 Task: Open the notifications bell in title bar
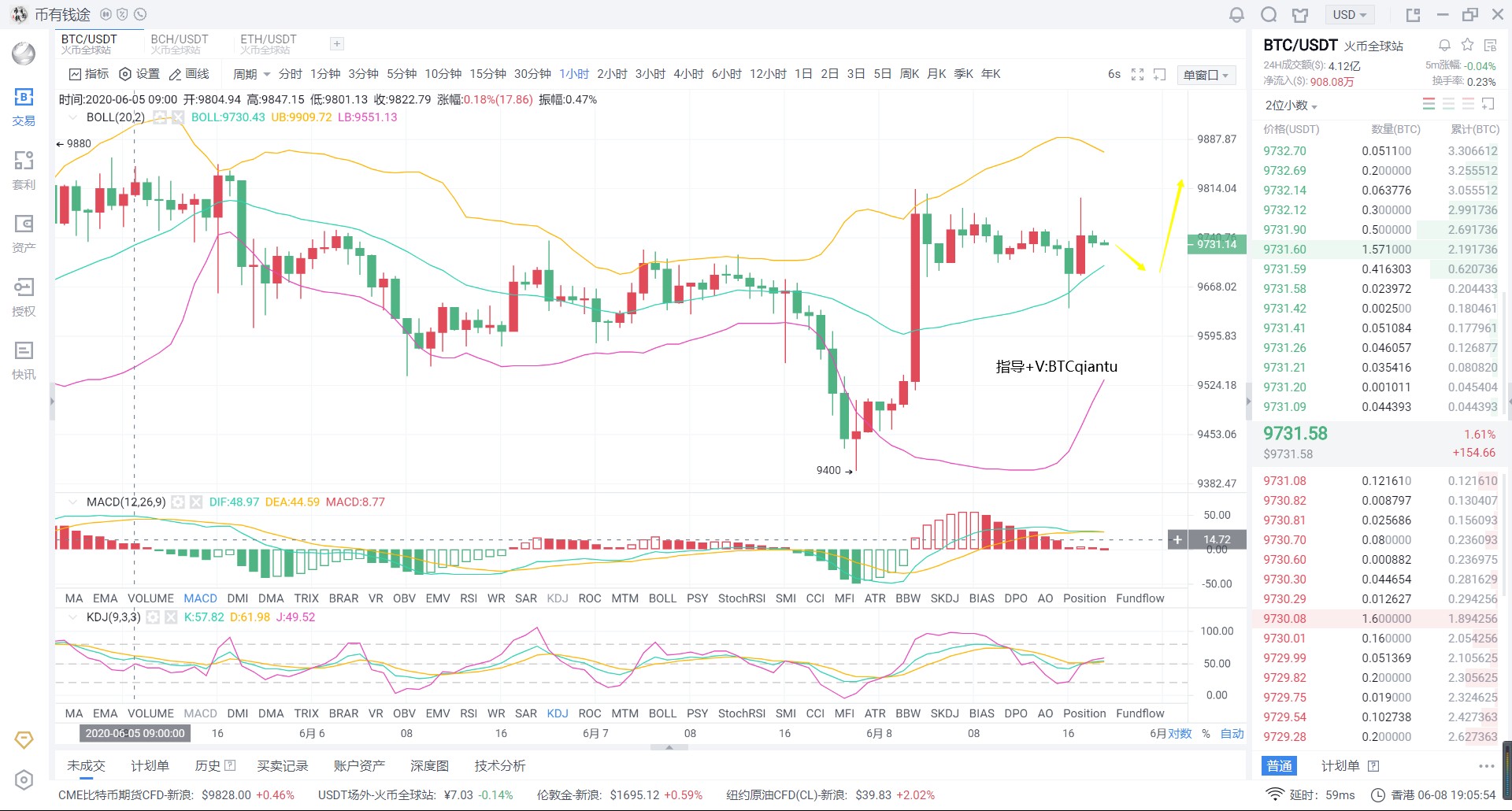1236,15
